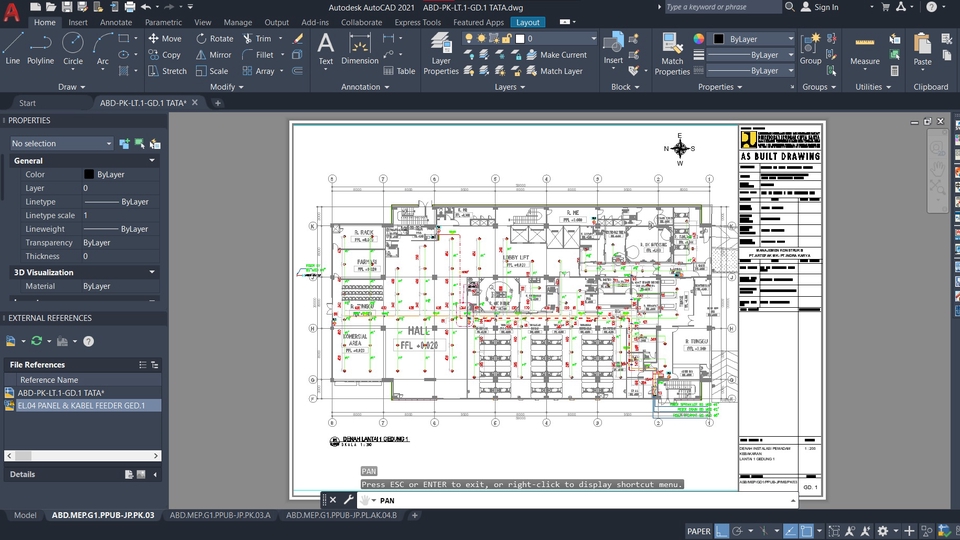Toggle PAPER space button in status bar
Screen dimensions: 960x540
699,531
